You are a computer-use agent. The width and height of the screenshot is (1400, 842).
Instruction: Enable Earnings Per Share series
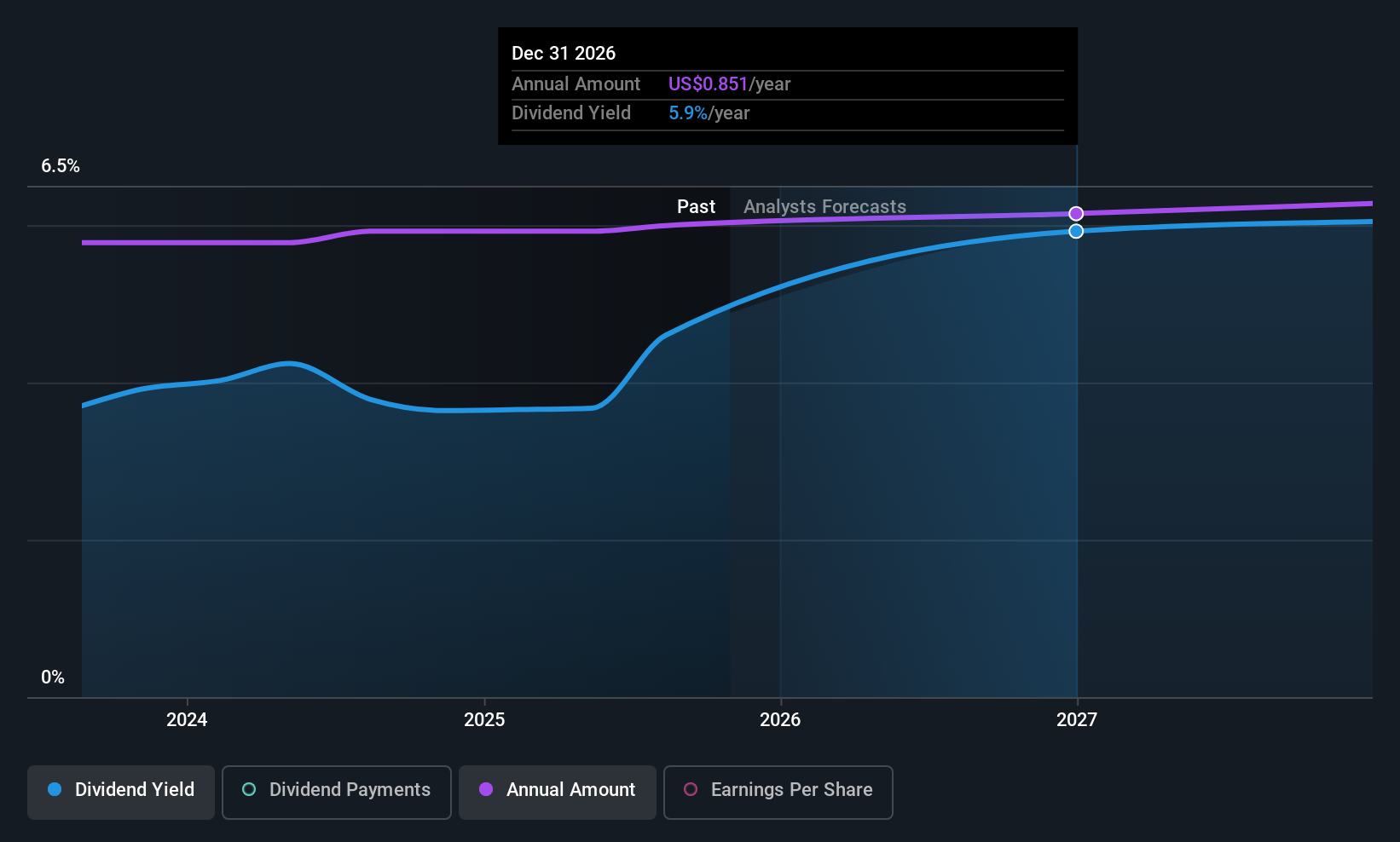778,792
